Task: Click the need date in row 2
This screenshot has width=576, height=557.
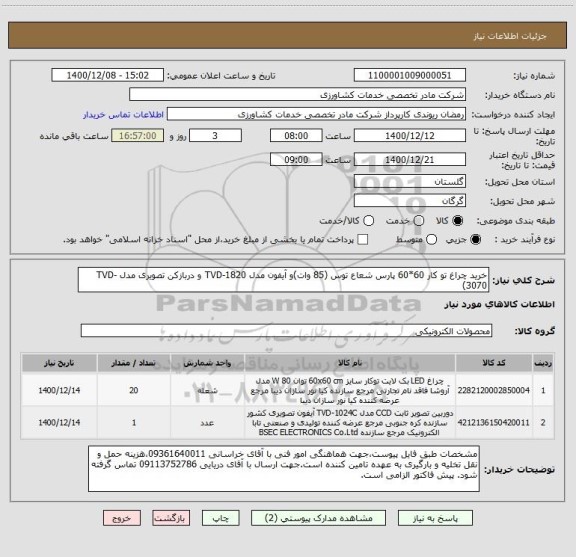Action: click(x=59, y=423)
